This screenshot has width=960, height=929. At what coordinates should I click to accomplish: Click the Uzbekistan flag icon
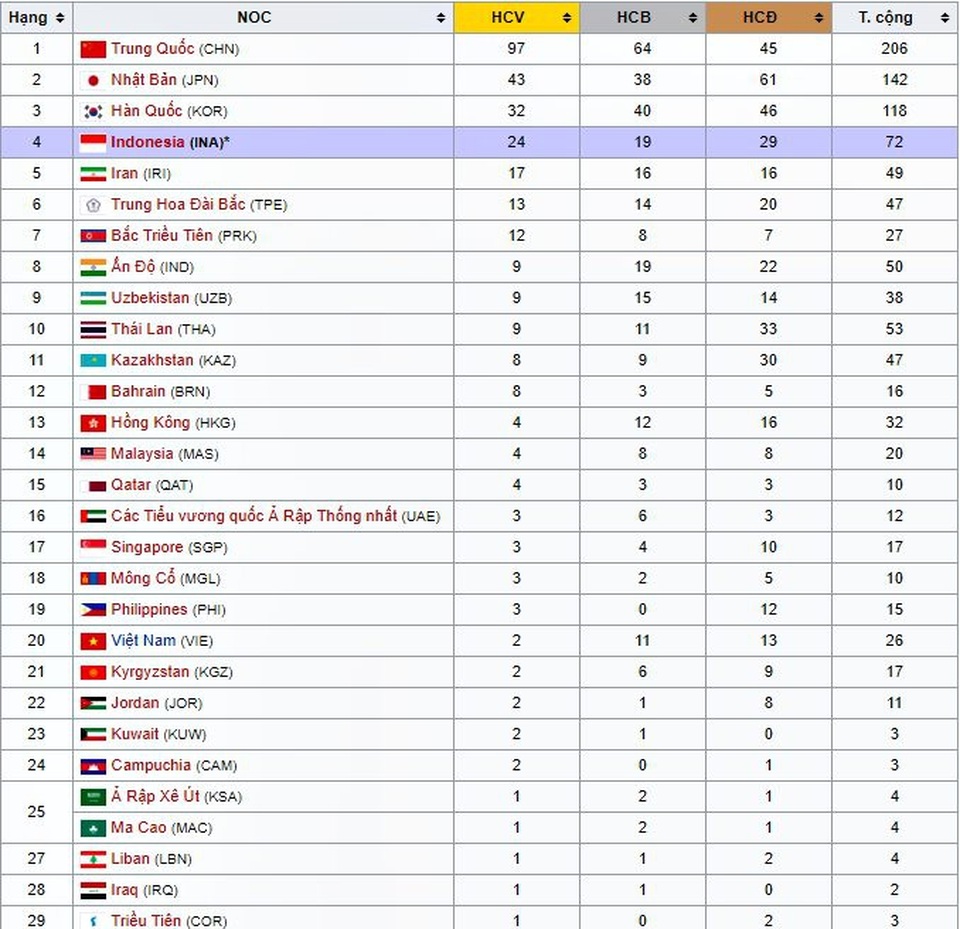pyautogui.click(x=93, y=298)
